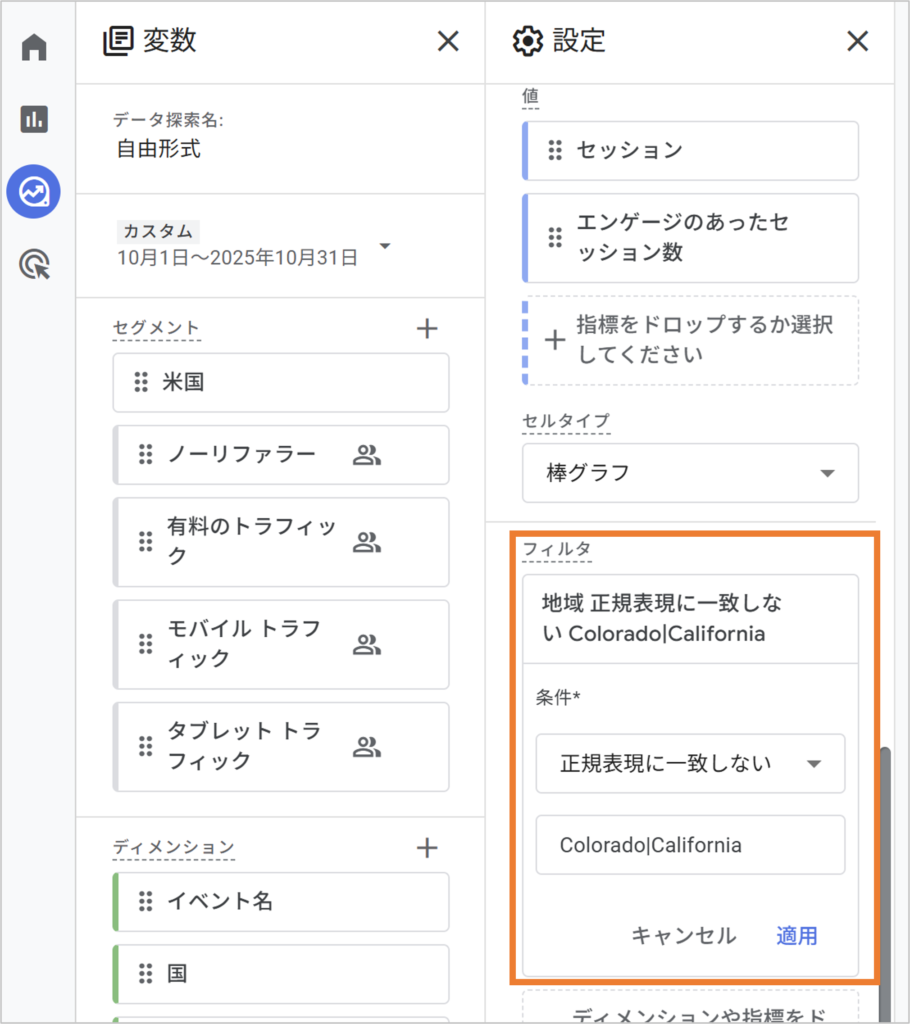Select the イベント名 dimension

[280, 901]
